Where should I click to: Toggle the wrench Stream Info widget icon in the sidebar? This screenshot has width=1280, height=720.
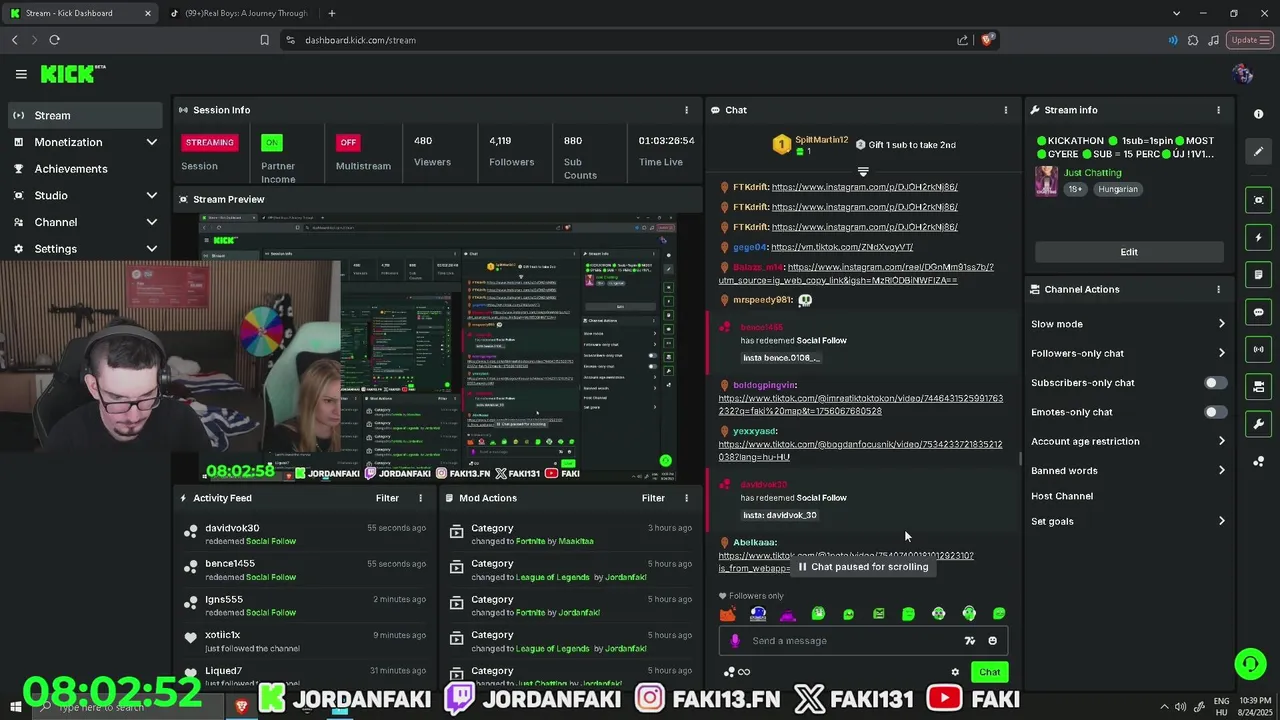point(1259,424)
